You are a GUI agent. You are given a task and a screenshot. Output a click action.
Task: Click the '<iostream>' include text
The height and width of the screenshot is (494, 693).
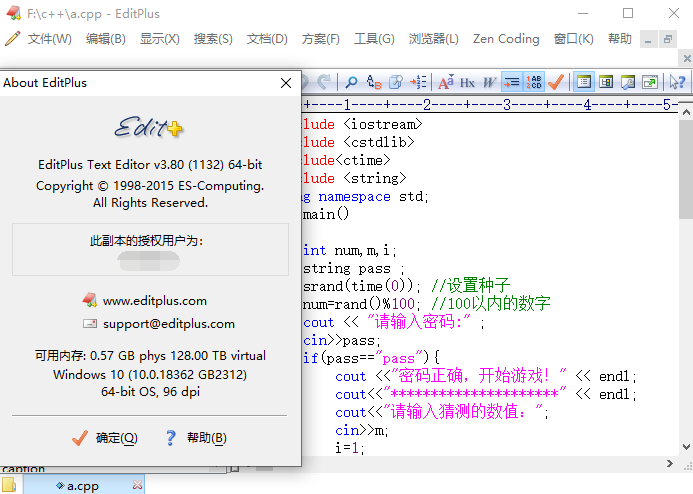pyautogui.click(x=383, y=125)
